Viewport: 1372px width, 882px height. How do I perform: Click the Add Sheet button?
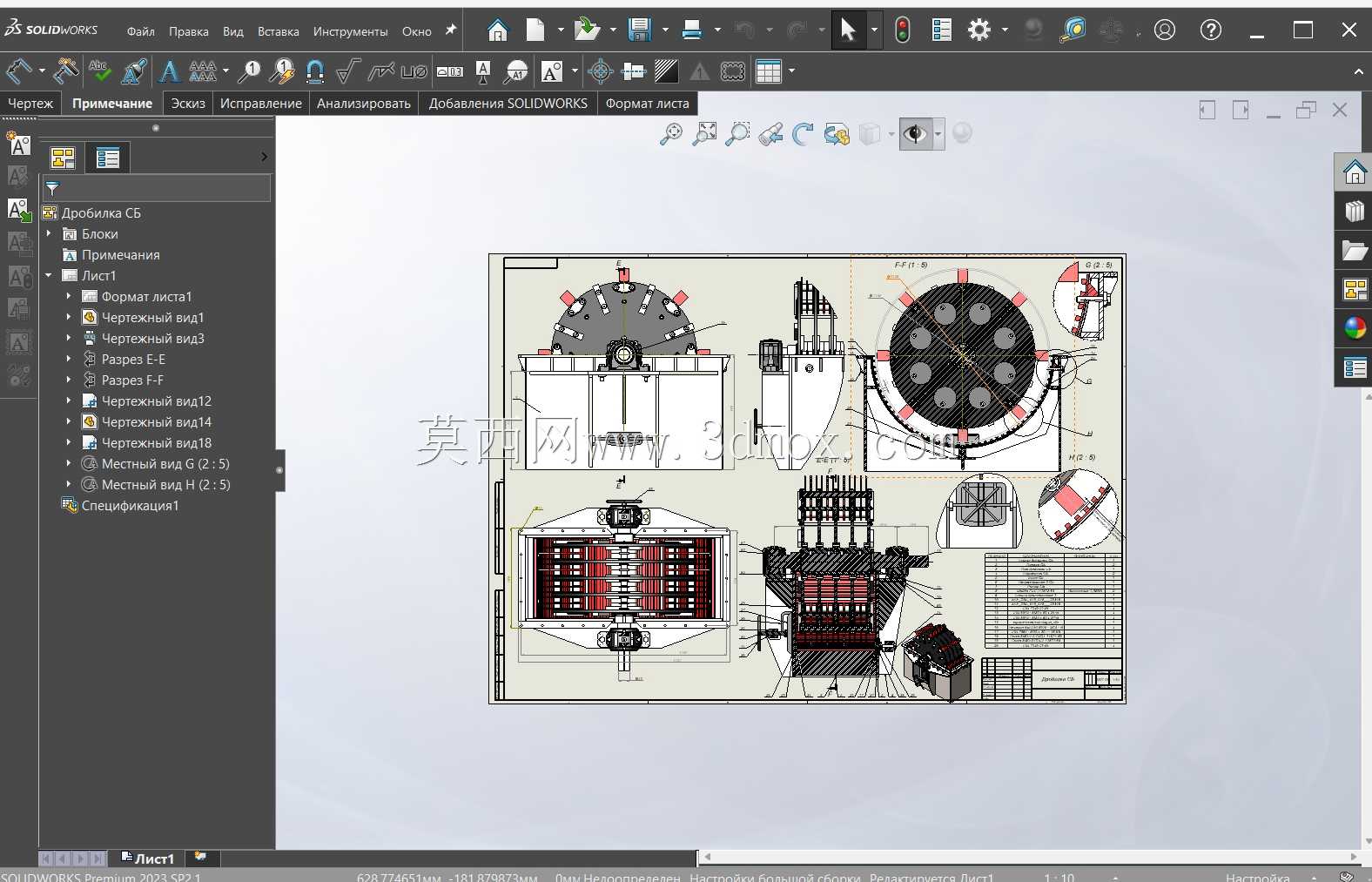[x=201, y=858]
